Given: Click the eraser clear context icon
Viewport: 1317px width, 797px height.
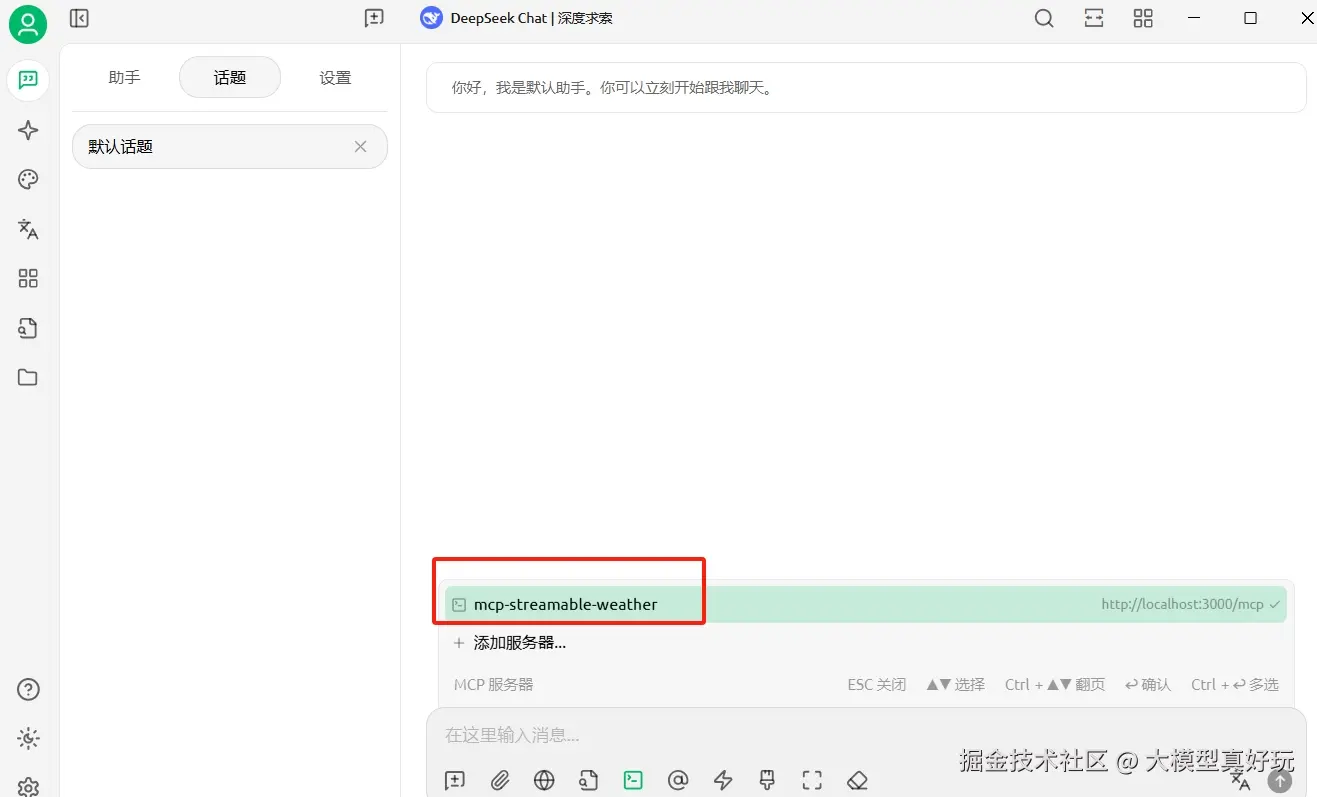Looking at the screenshot, I should pyautogui.click(x=857, y=780).
